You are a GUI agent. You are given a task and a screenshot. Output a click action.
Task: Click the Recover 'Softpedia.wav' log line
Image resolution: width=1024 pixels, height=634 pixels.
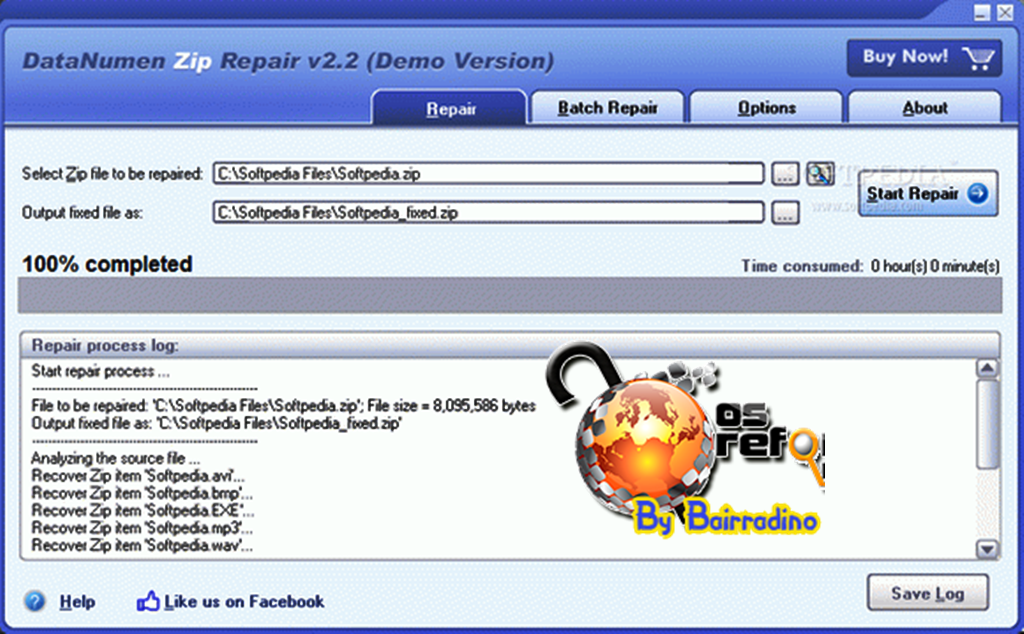pyautogui.click(x=142, y=545)
